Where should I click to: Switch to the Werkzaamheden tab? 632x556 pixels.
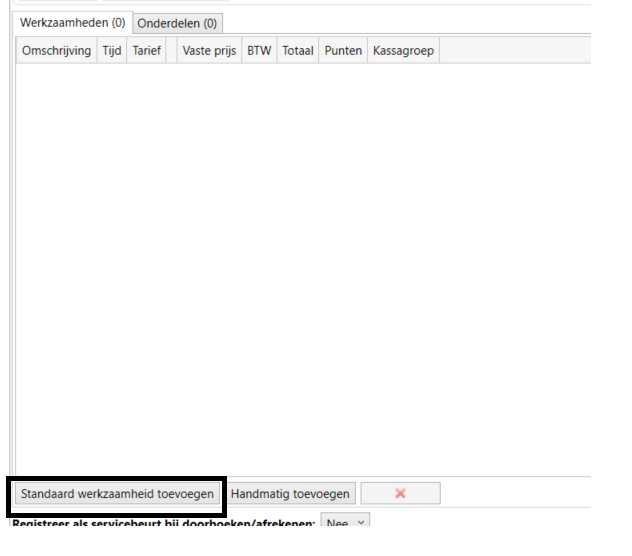72,22
